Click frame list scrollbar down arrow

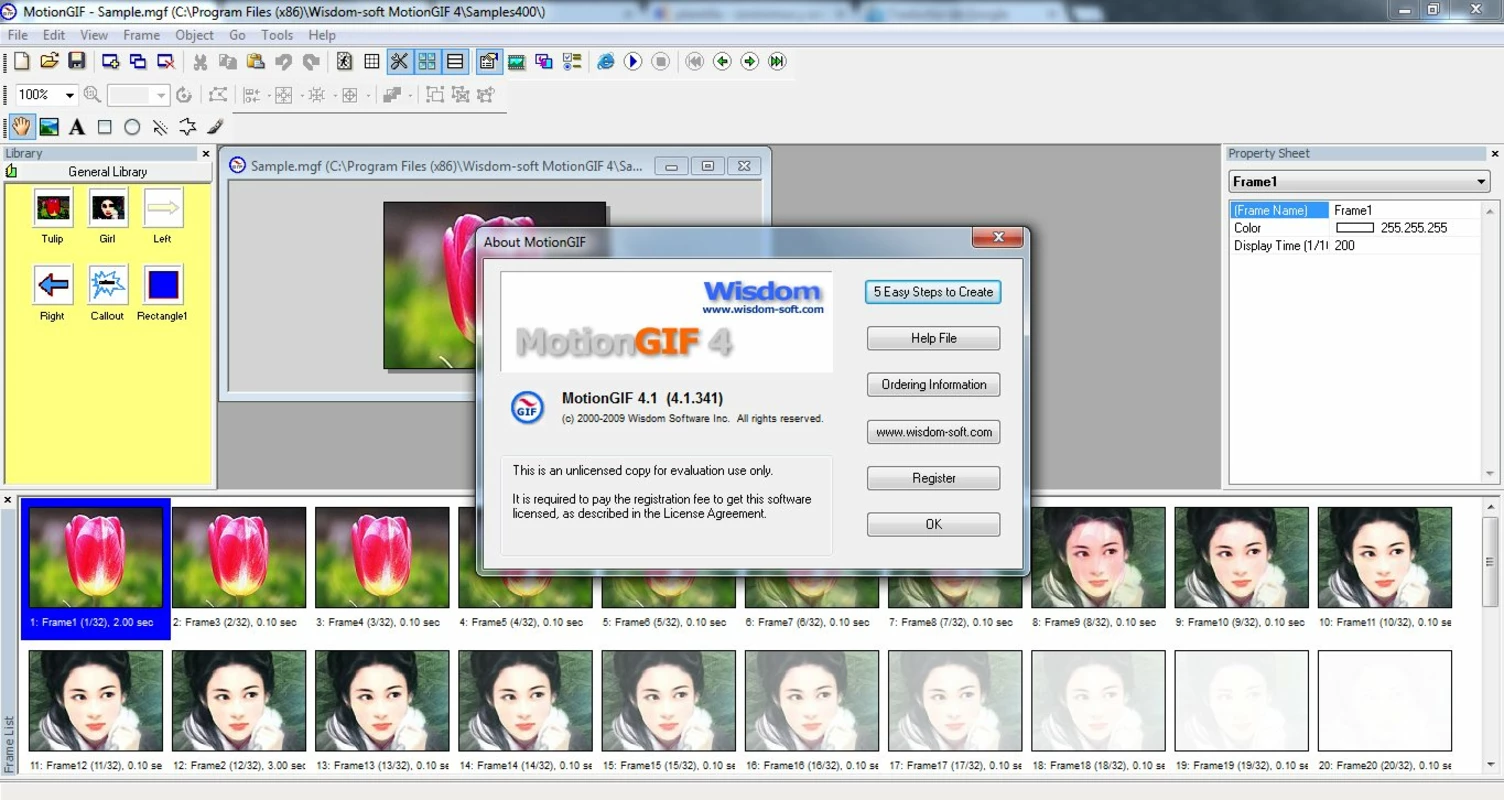pos(1492,764)
